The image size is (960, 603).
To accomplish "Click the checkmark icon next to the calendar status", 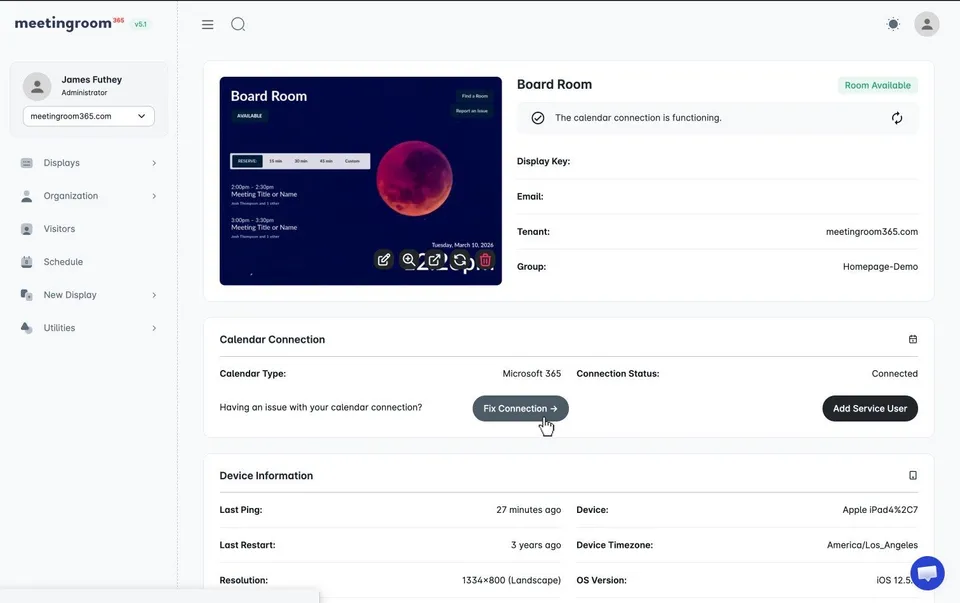I will click(x=538, y=118).
